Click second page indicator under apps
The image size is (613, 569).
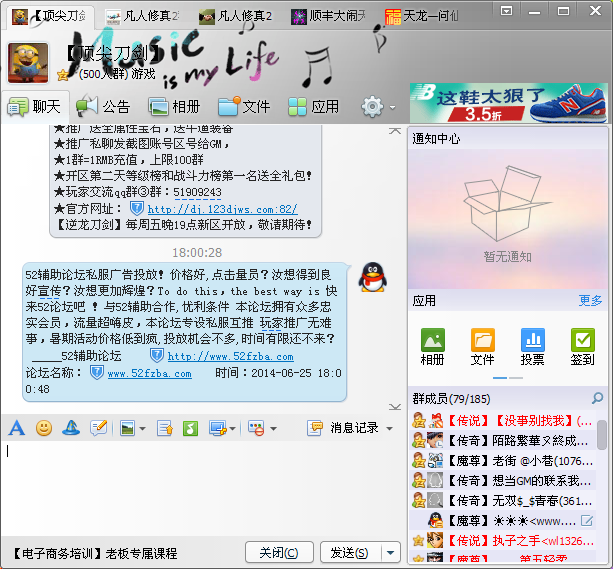coord(516,378)
